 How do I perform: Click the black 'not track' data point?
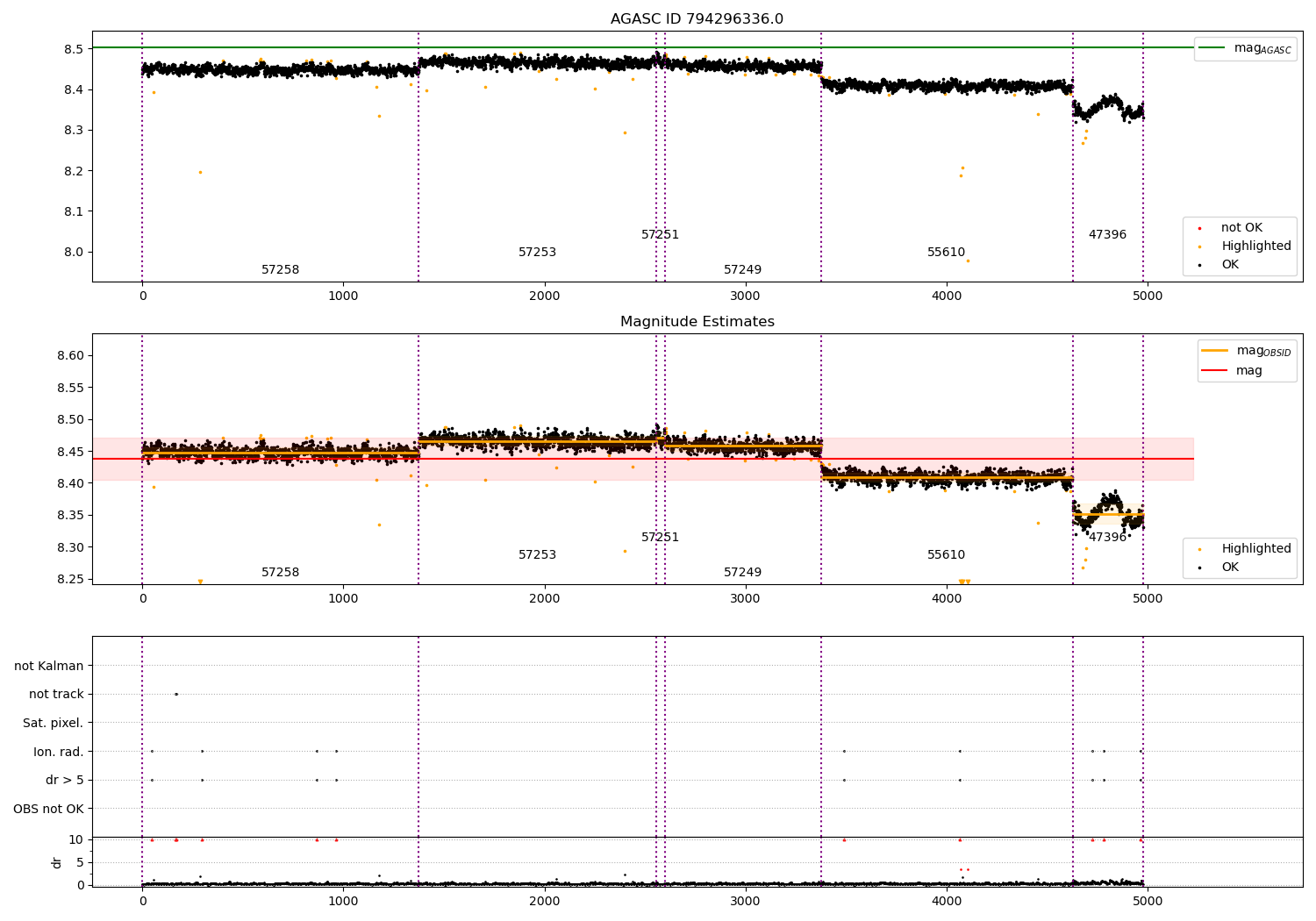[175, 695]
